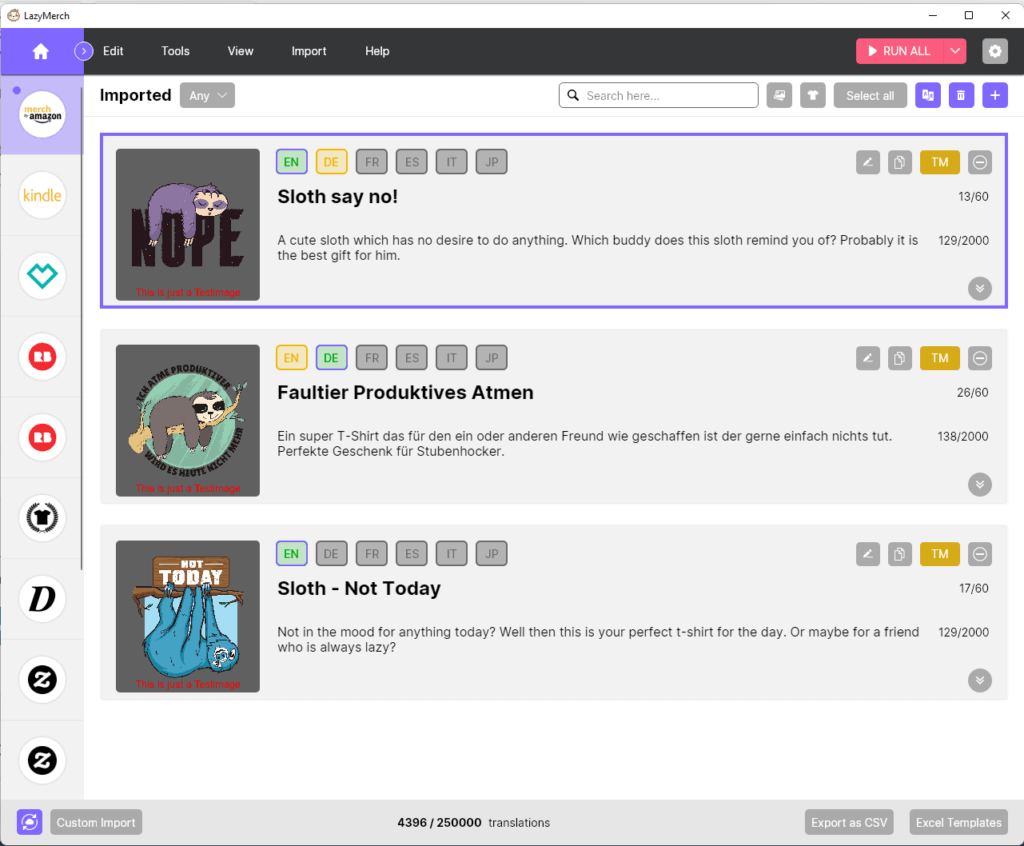Toggle JP language on 'Faultier Produktives Atmen'
1024x846 pixels.
491,358
